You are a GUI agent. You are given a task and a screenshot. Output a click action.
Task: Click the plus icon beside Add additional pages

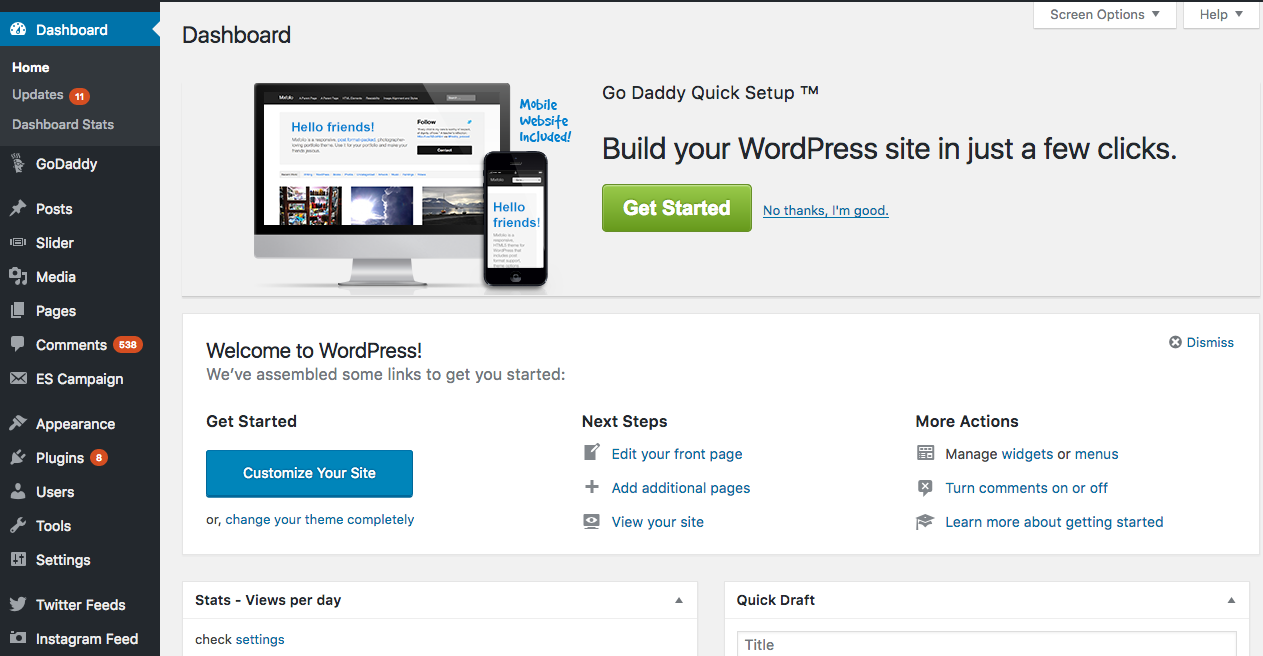592,487
